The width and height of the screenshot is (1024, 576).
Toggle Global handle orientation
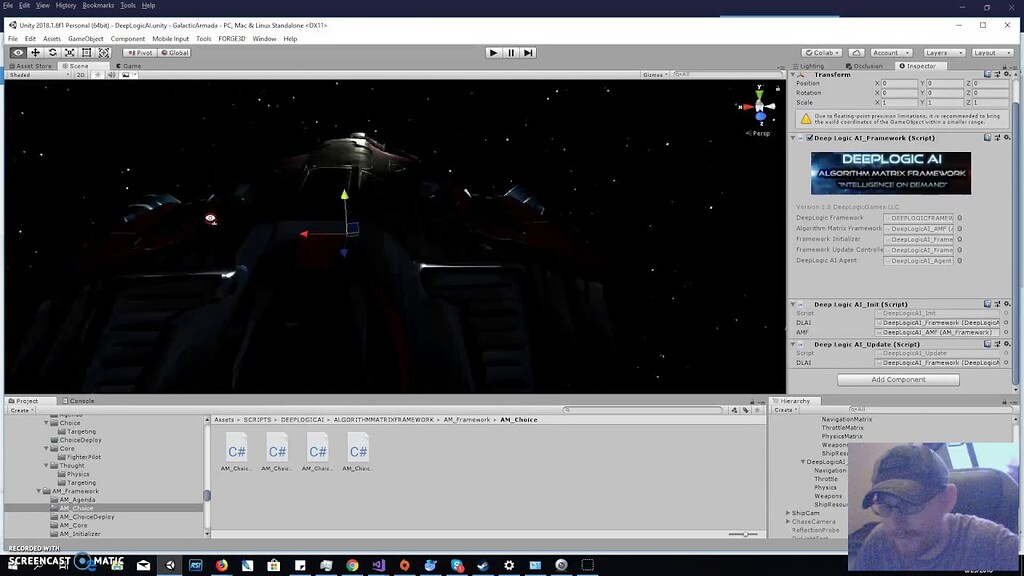175,52
